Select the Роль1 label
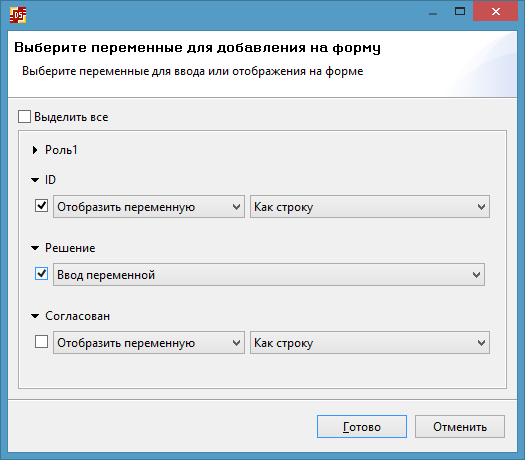Image resolution: width=525 pixels, height=460 pixels. pos(61,150)
